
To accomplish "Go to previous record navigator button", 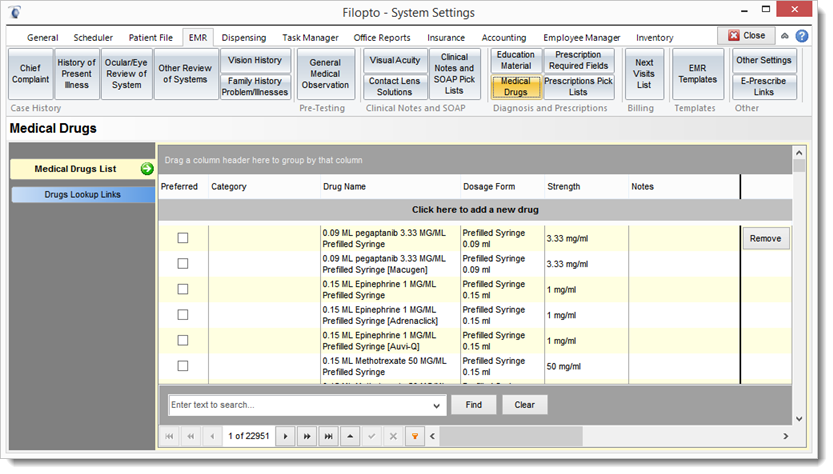I will (212, 436).
